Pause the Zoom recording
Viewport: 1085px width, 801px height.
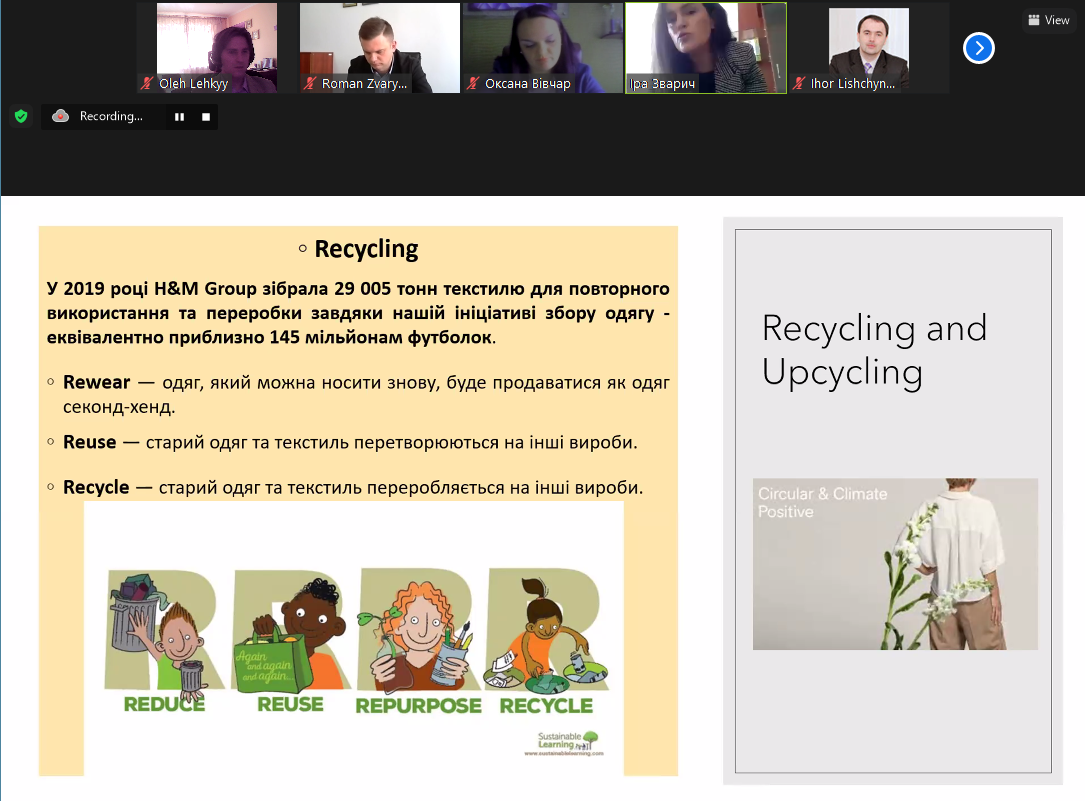pyautogui.click(x=179, y=117)
